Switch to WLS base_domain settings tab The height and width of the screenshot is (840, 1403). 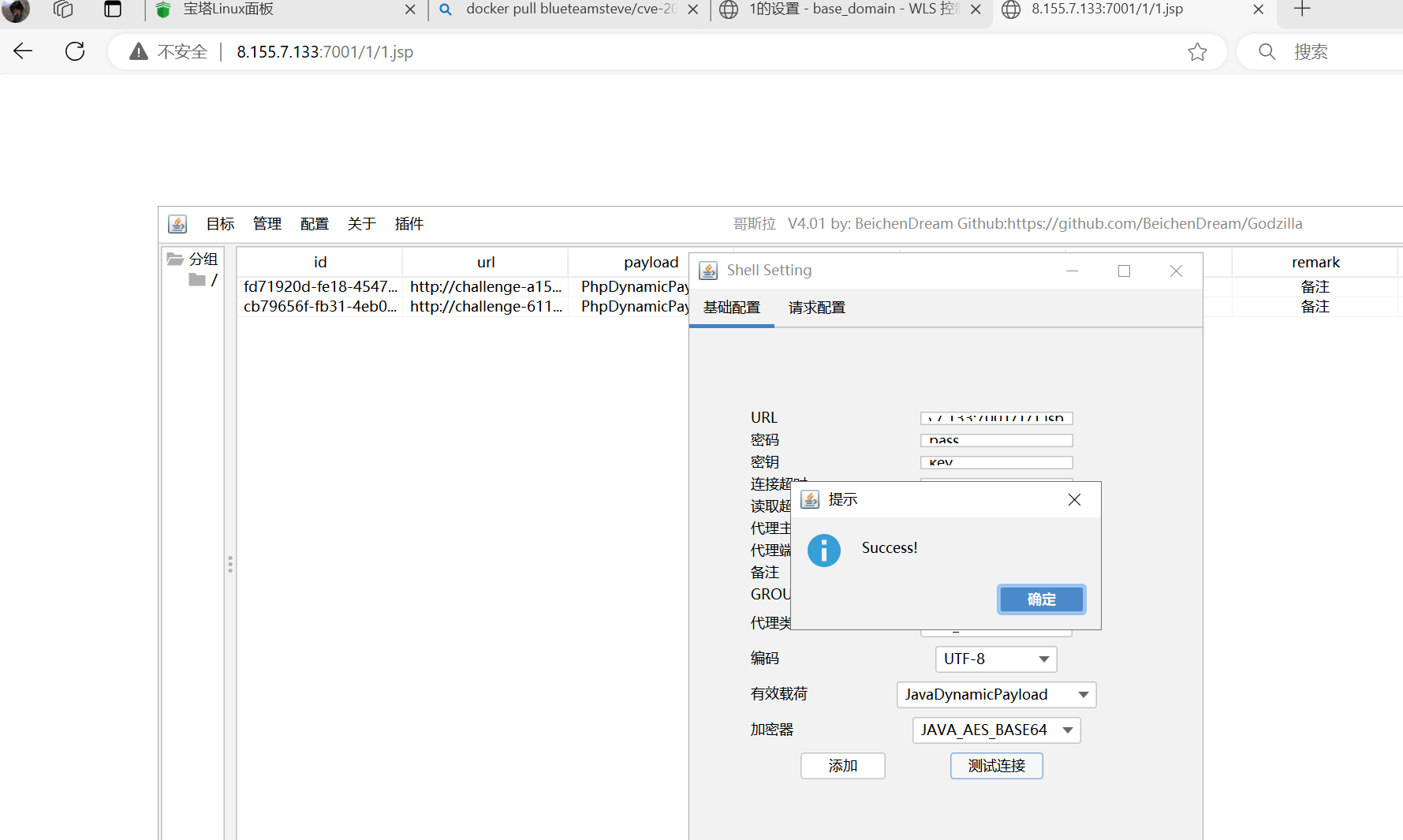[x=853, y=9]
